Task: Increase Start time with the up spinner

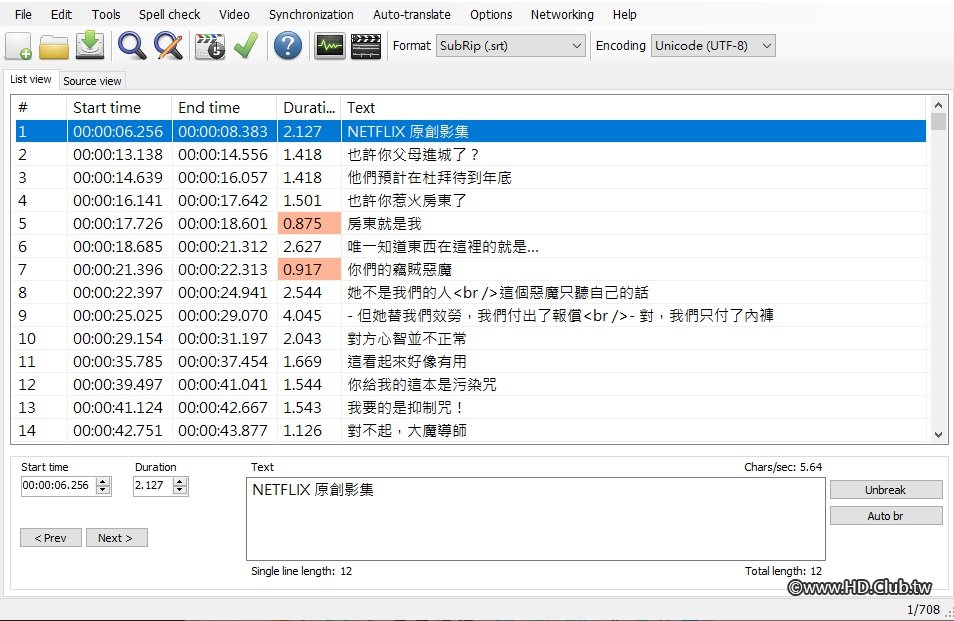Action: click(103, 481)
